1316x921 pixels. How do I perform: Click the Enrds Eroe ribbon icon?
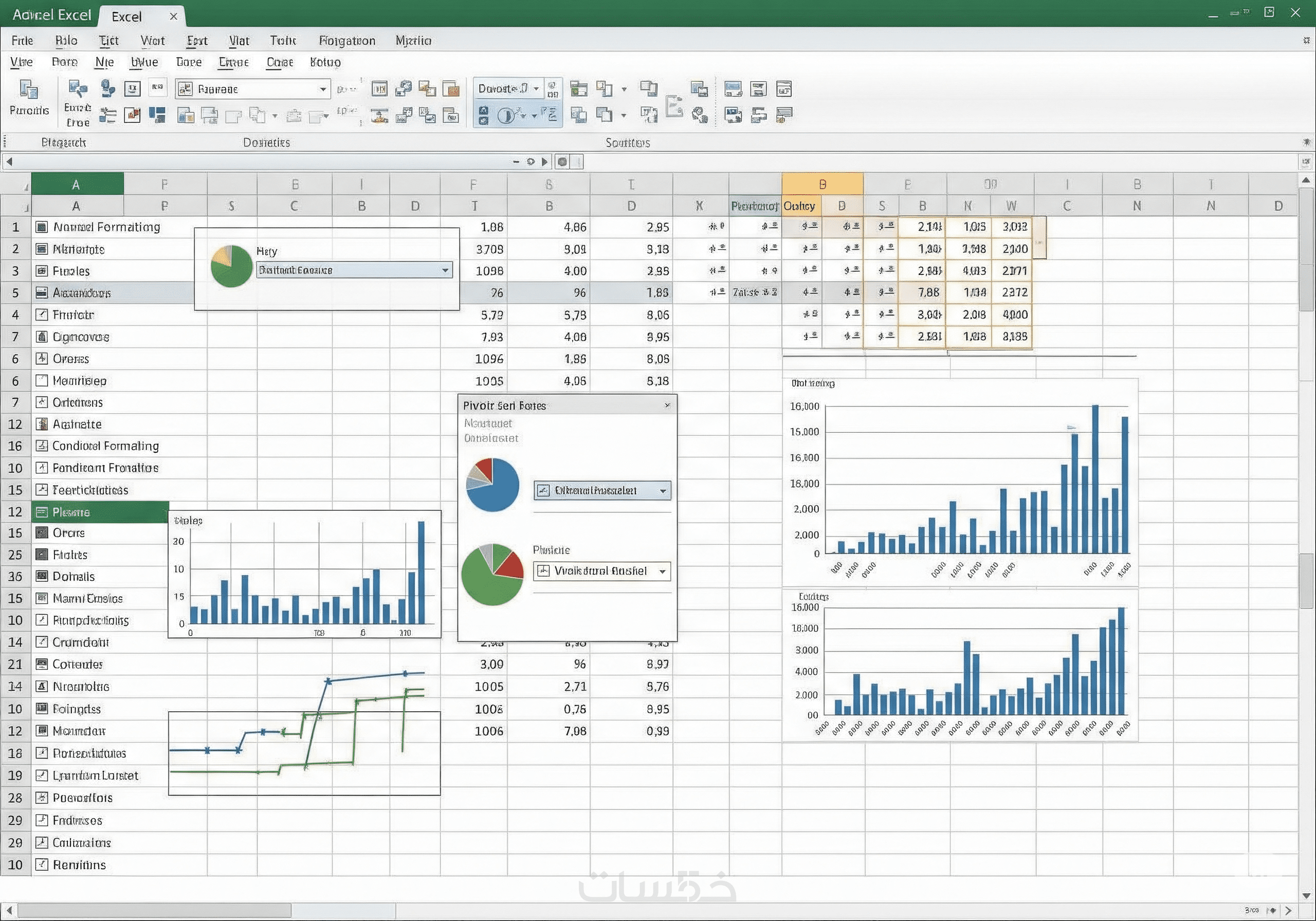(78, 89)
